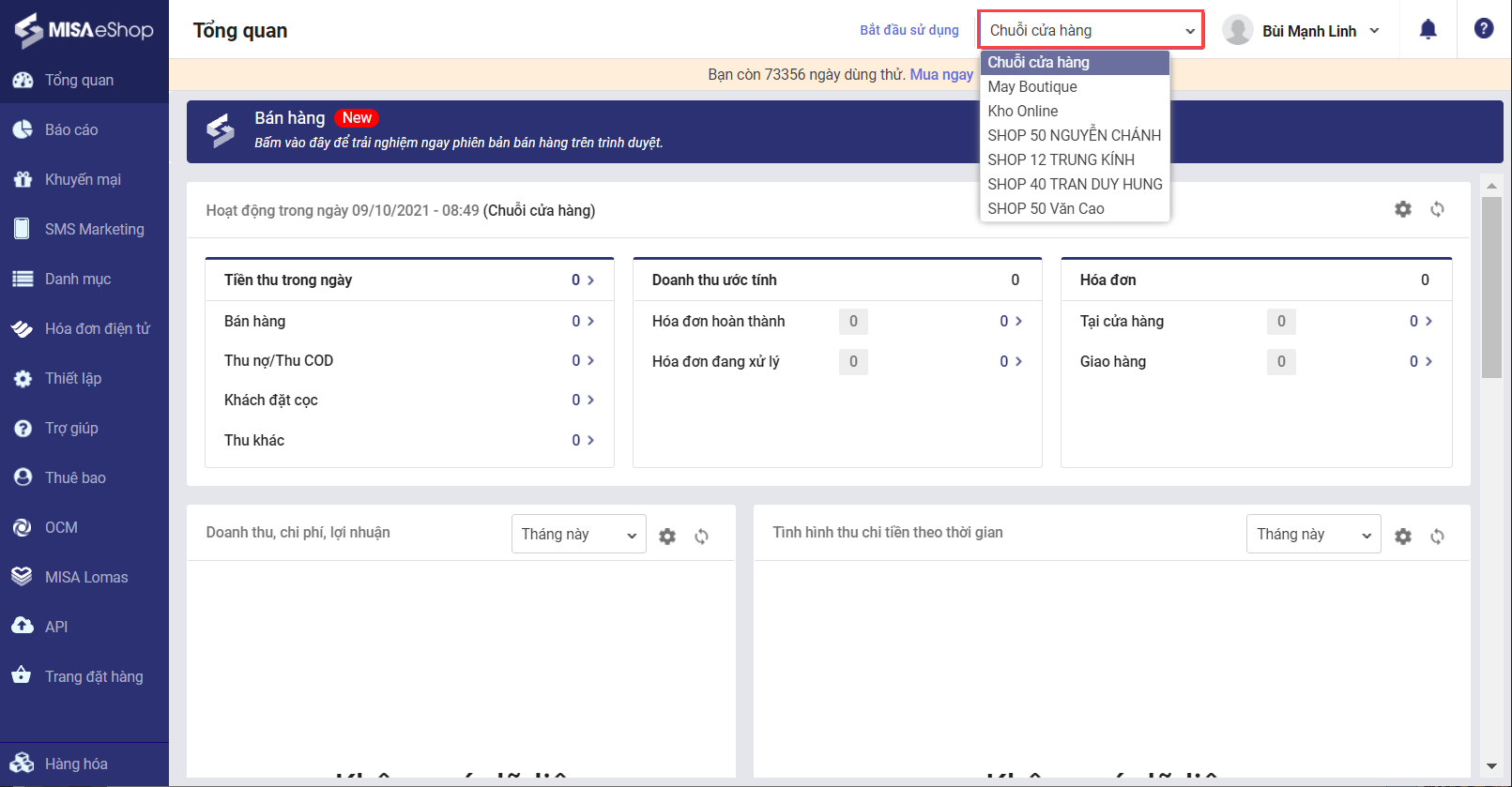Expand Khách đặt cọc row arrow

click(x=590, y=400)
